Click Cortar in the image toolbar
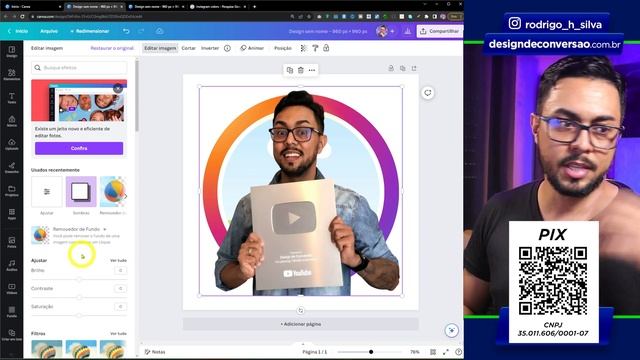This screenshot has width=640, height=360. click(x=189, y=48)
